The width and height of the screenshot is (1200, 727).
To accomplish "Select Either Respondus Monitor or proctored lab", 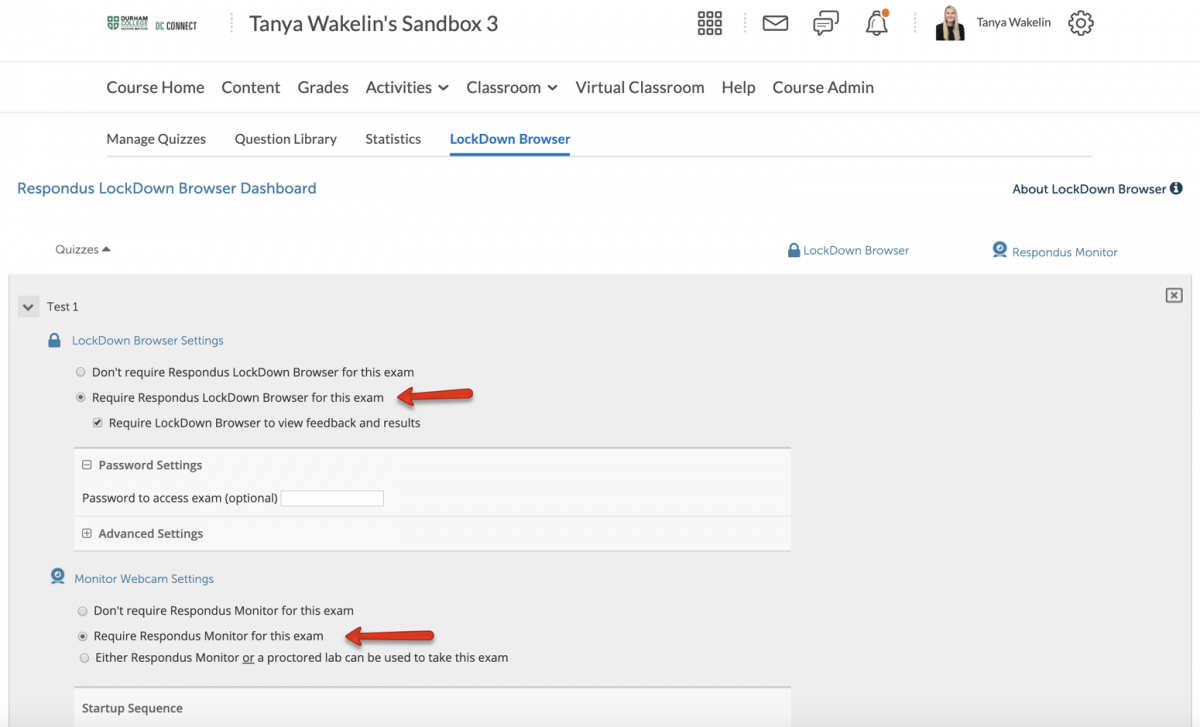I will [83, 658].
